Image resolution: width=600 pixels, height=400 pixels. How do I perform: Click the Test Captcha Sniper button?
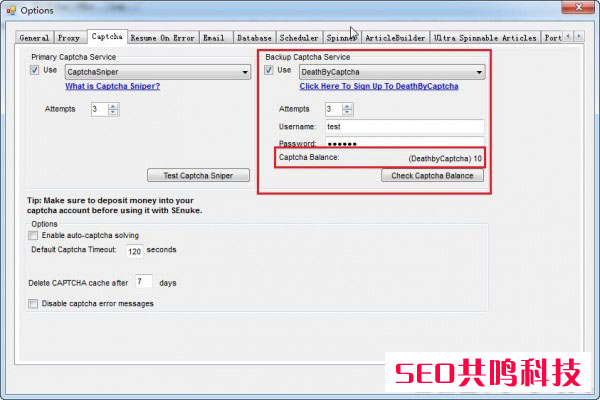tap(198, 175)
